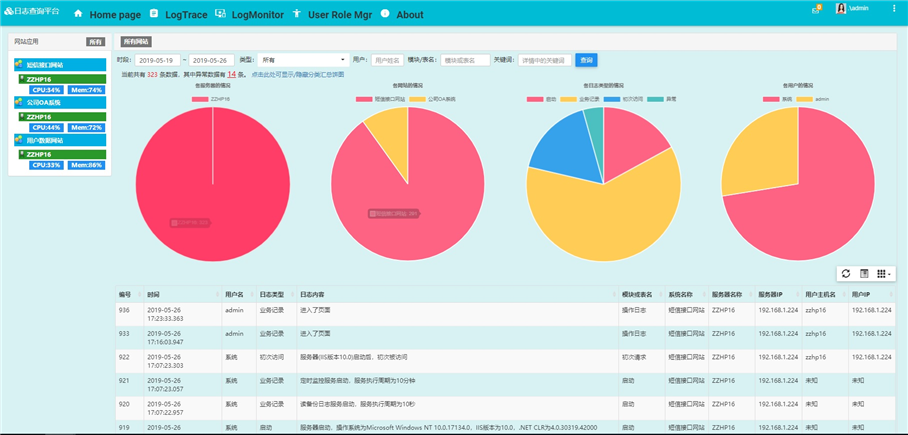The height and width of the screenshot is (435, 908).
Task: Click the end date field 2019-05-26
Action: tap(211, 60)
